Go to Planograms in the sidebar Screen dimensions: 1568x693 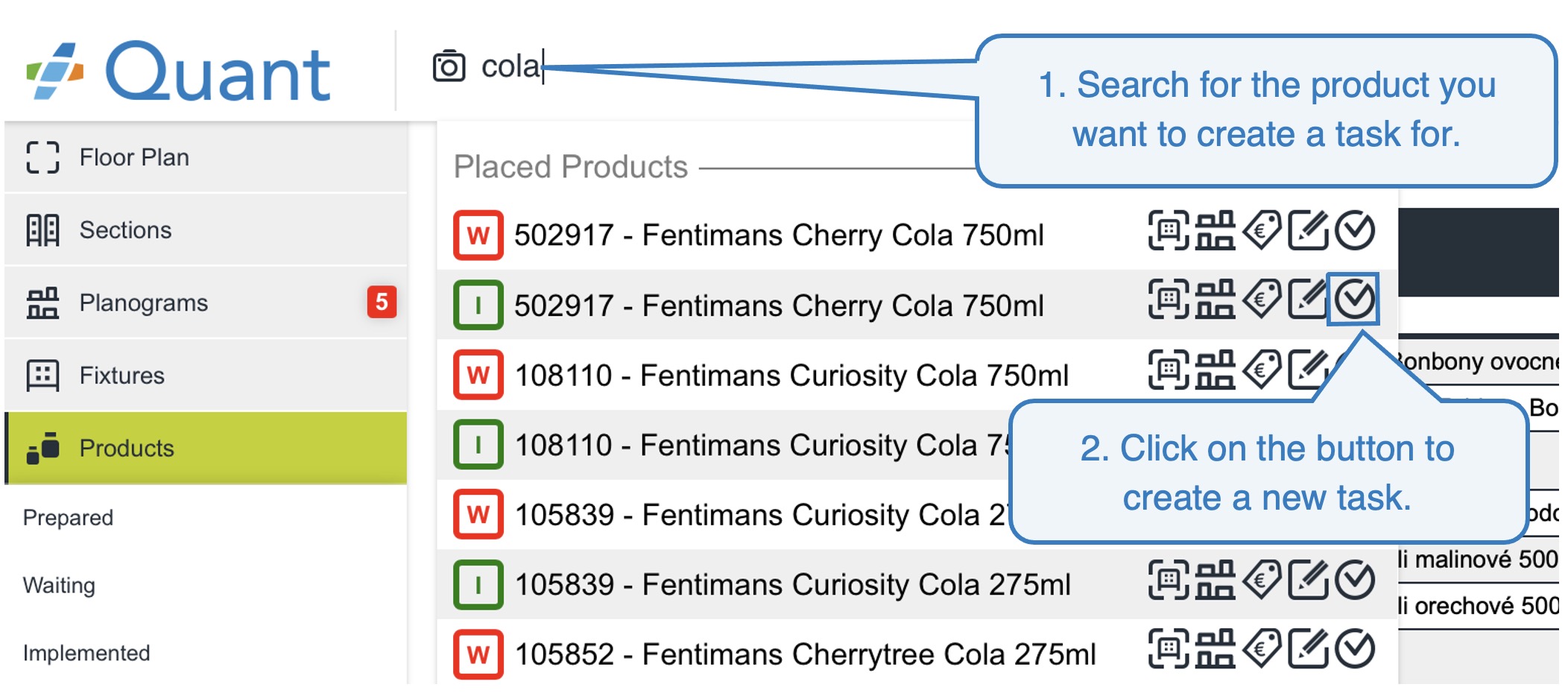pyautogui.click(x=143, y=303)
